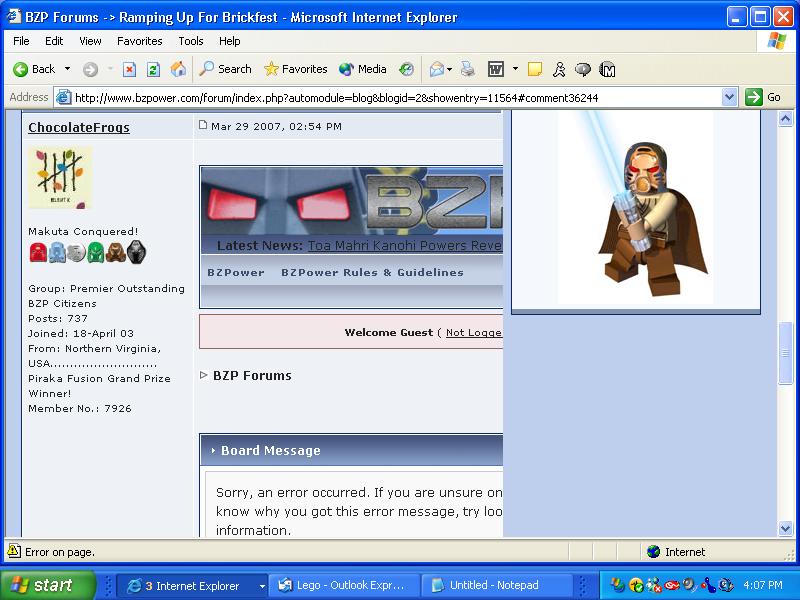Open the Favorites menu

pyautogui.click(x=139, y=41)
